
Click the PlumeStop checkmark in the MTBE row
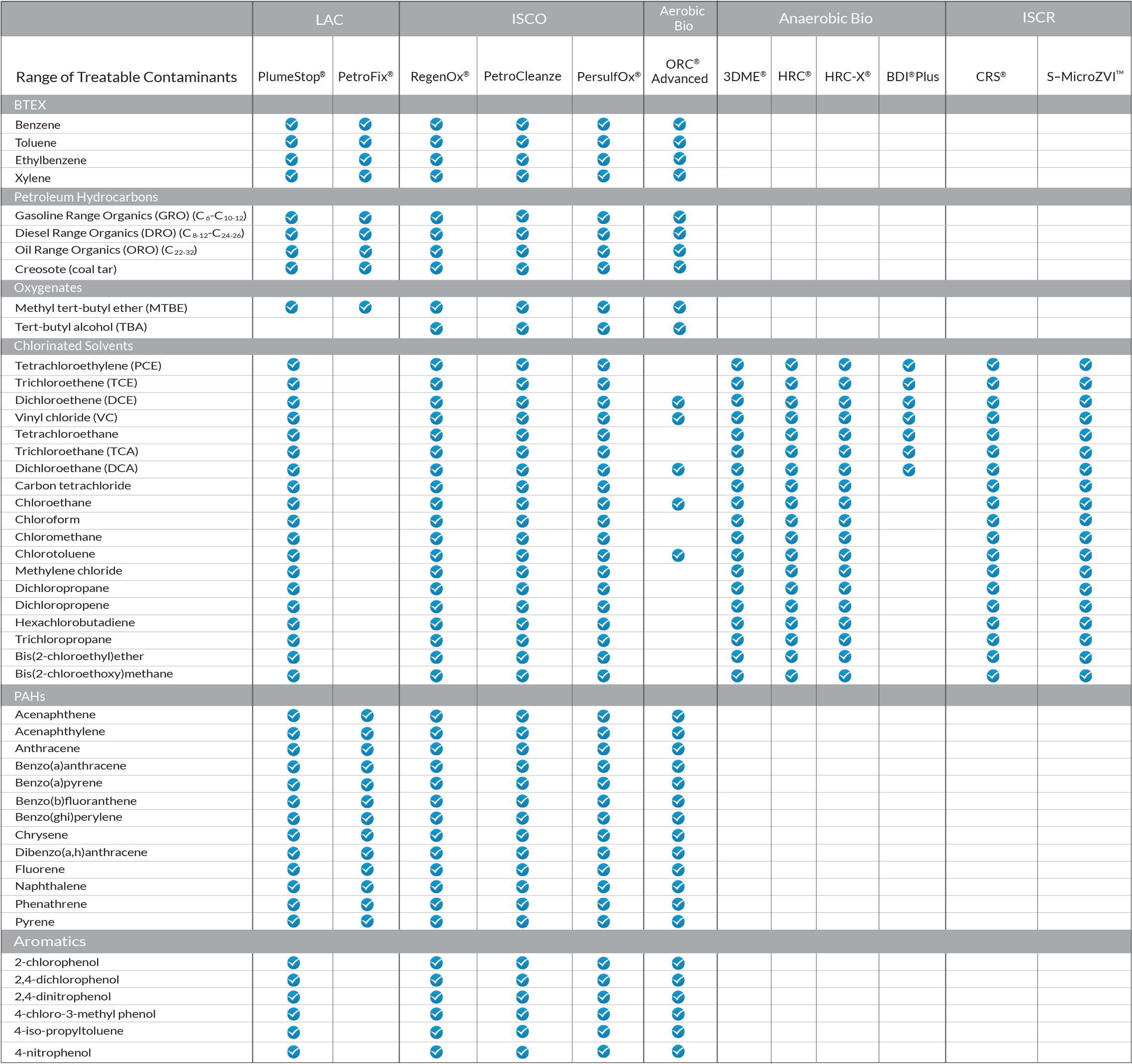[x=292, y=307]
